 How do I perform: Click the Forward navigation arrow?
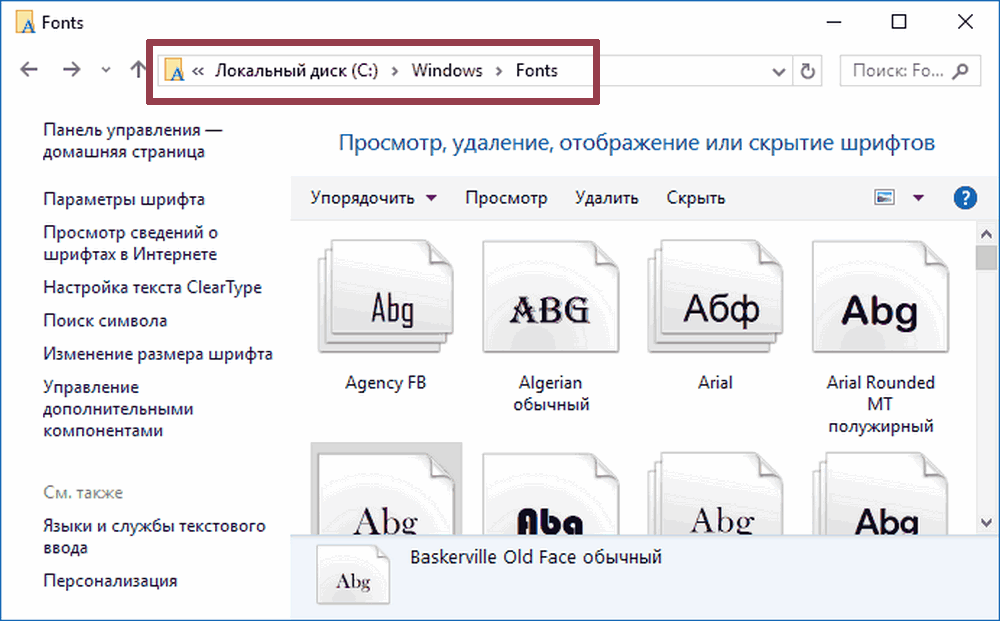click(x=71, y=70)
